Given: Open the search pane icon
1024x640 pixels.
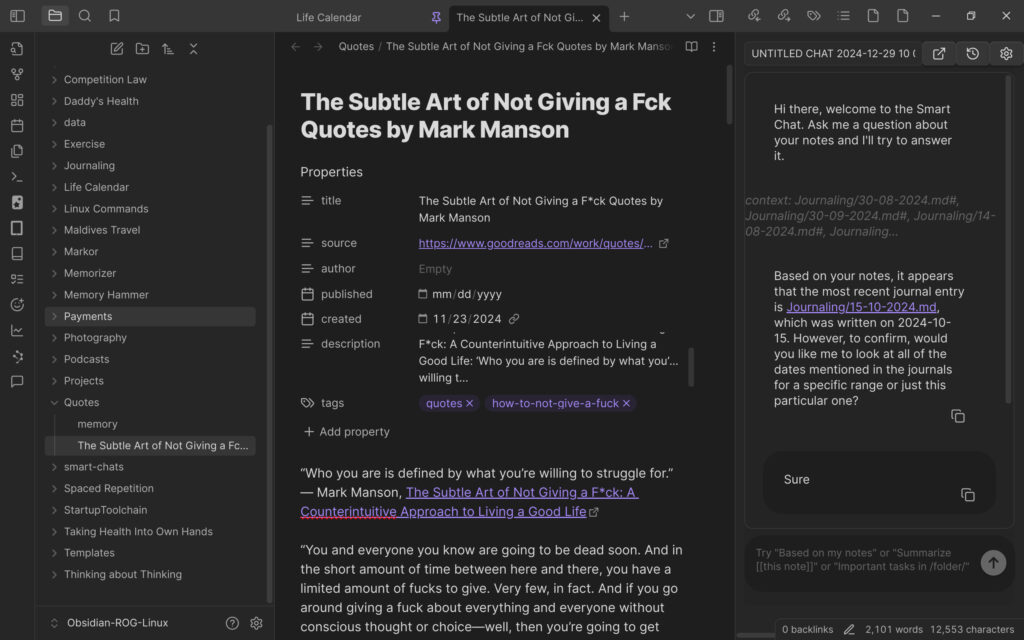Looking at the screenshot, I should point(85,16).
